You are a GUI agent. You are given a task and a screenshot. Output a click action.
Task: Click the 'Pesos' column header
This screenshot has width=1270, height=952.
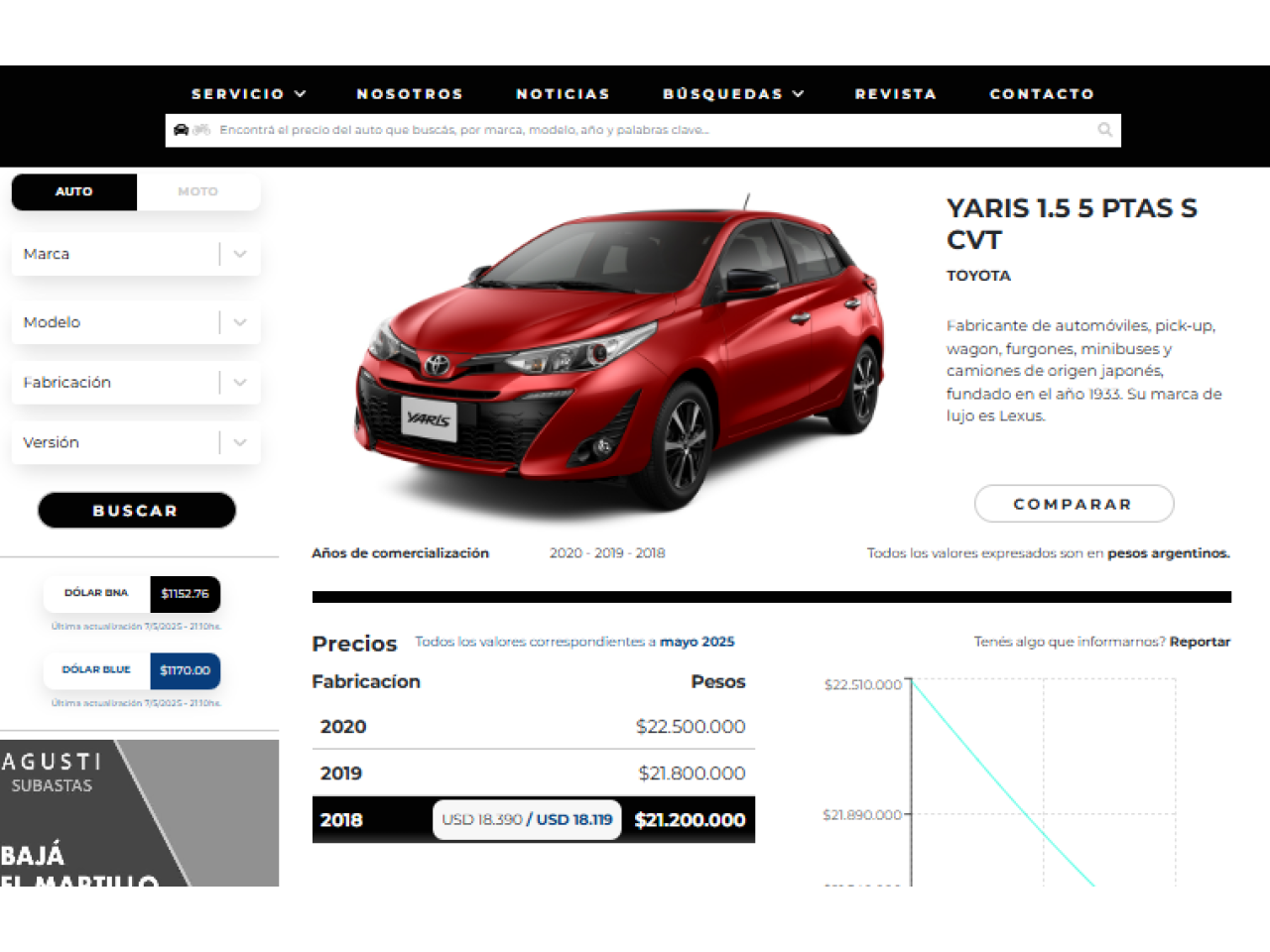click(718, 681)
